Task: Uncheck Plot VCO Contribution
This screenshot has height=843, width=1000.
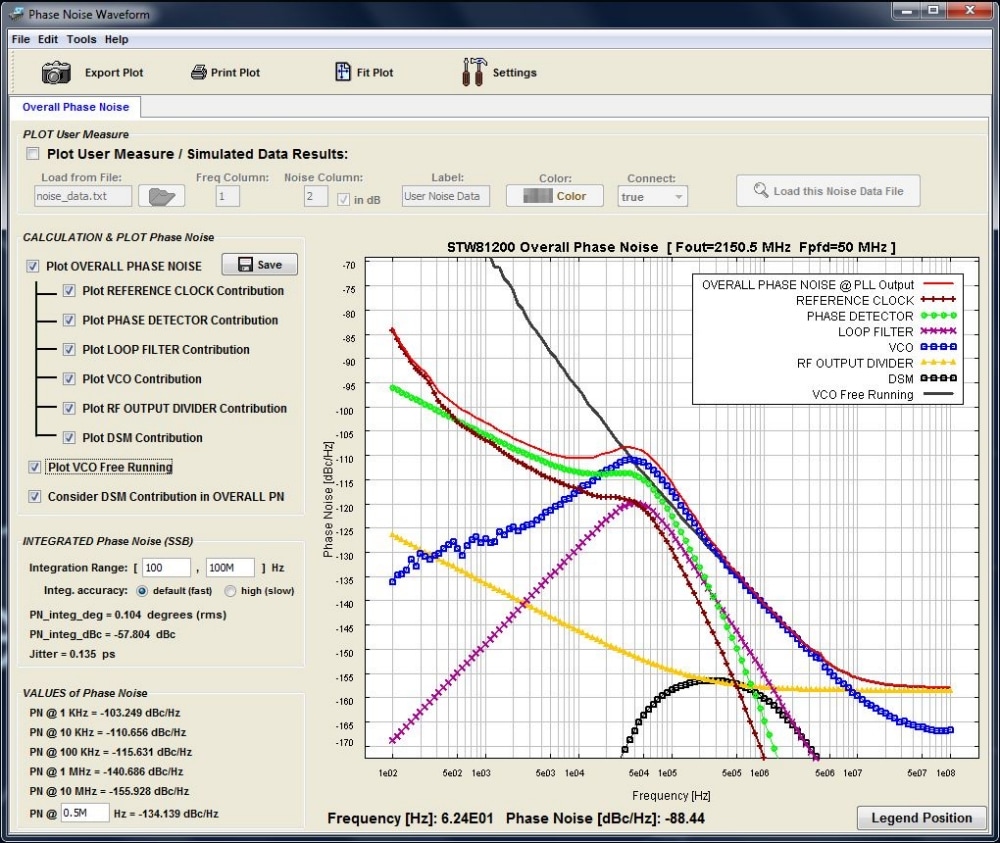Action: 69,379
